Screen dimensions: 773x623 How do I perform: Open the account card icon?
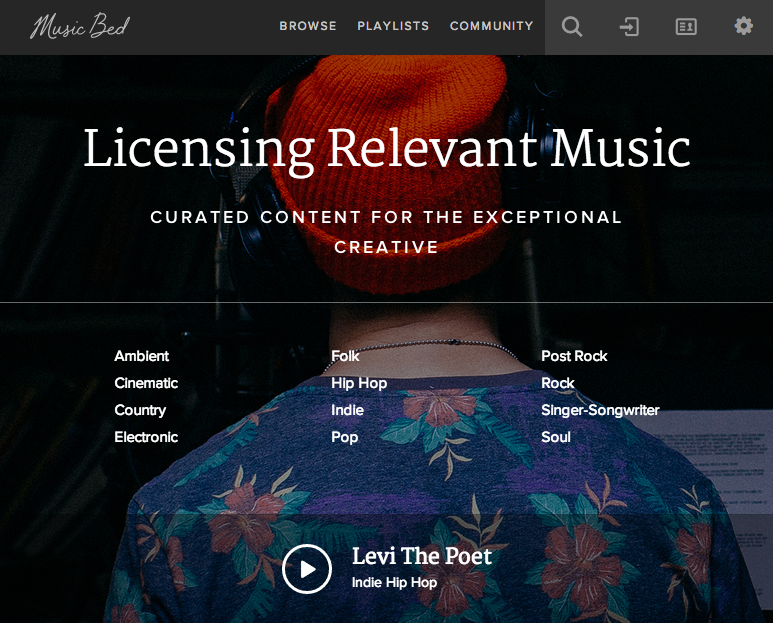686,27
